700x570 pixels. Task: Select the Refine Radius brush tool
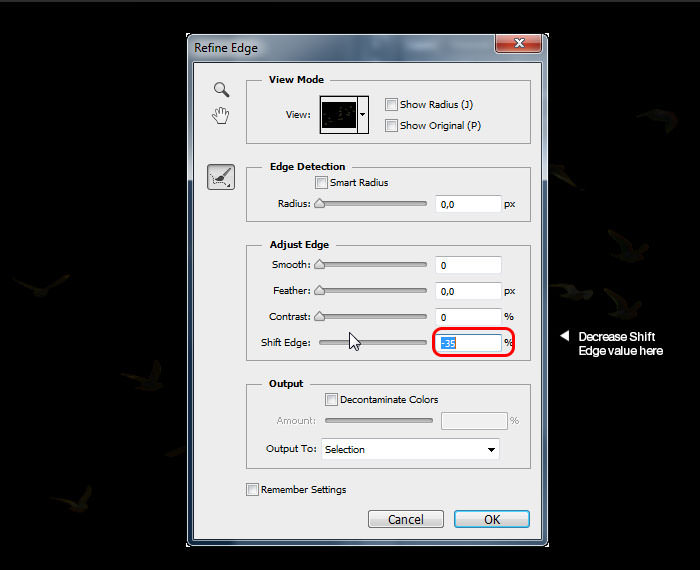point(221,177)
